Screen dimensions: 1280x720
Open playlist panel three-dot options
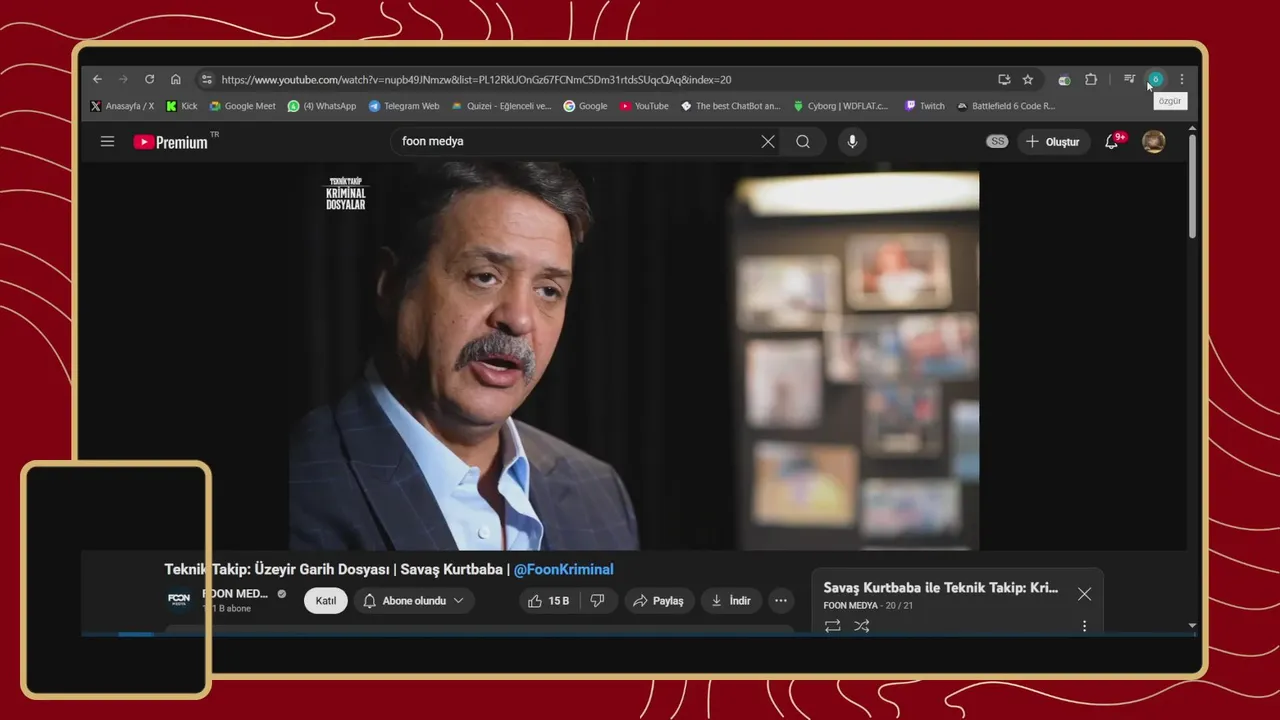(1084, 626)
